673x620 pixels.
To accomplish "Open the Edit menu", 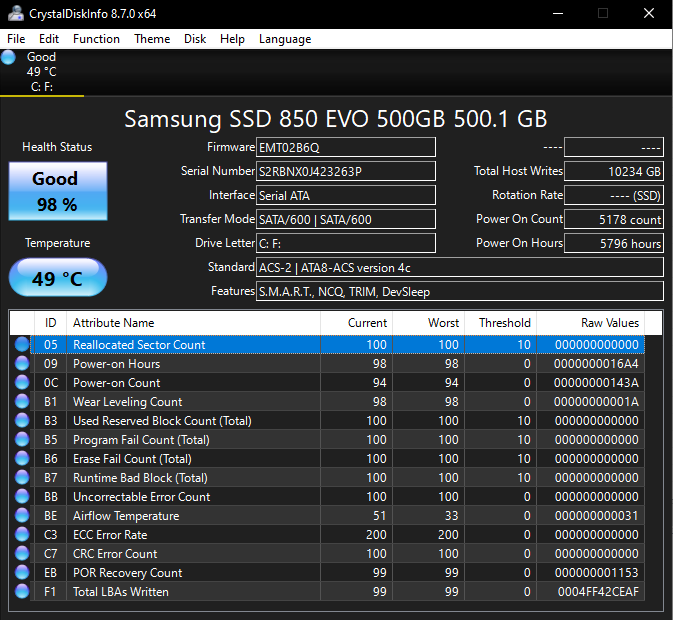I will pos(49,39).
